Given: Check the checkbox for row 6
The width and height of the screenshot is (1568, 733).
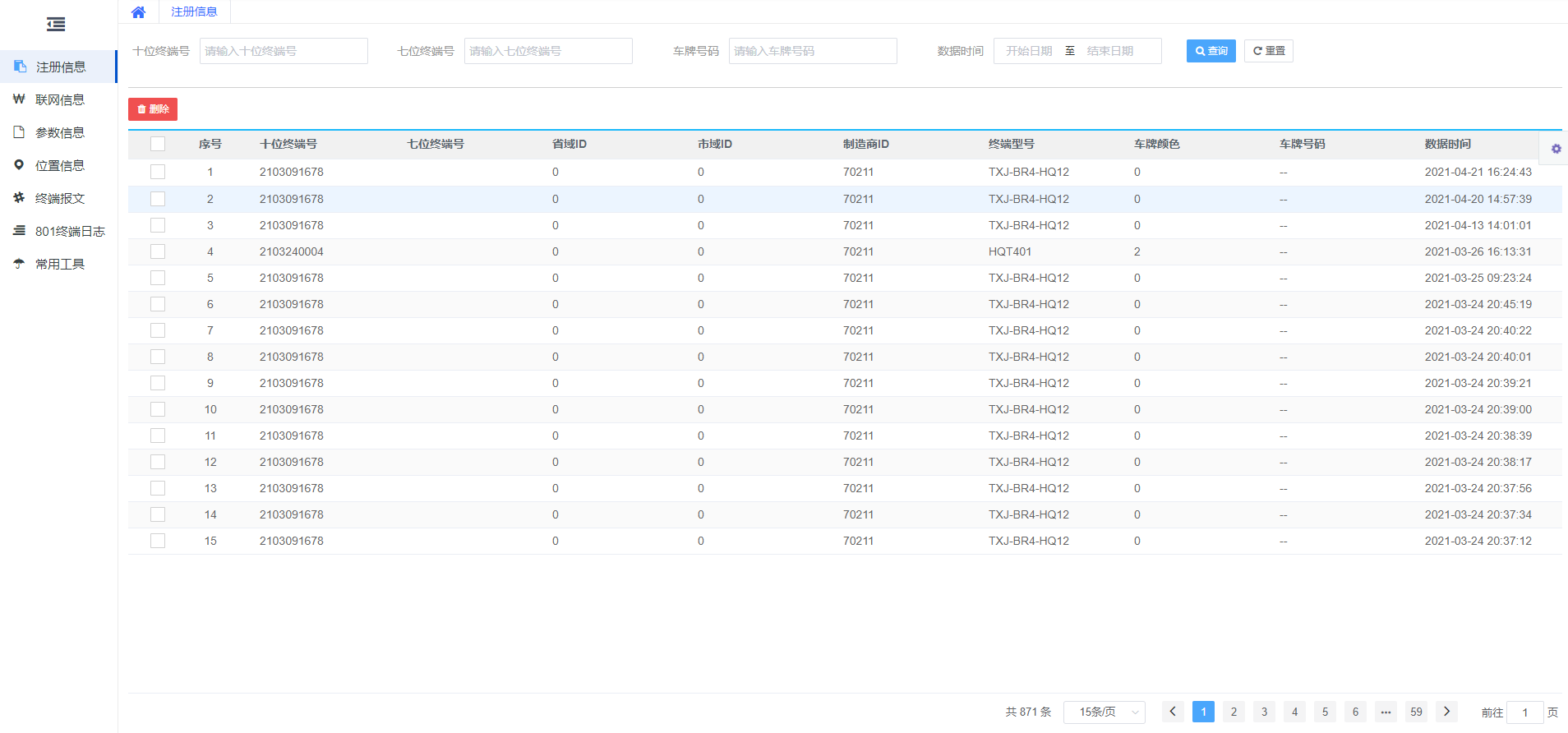Looking at the screenshot, I should click(158, 304).
